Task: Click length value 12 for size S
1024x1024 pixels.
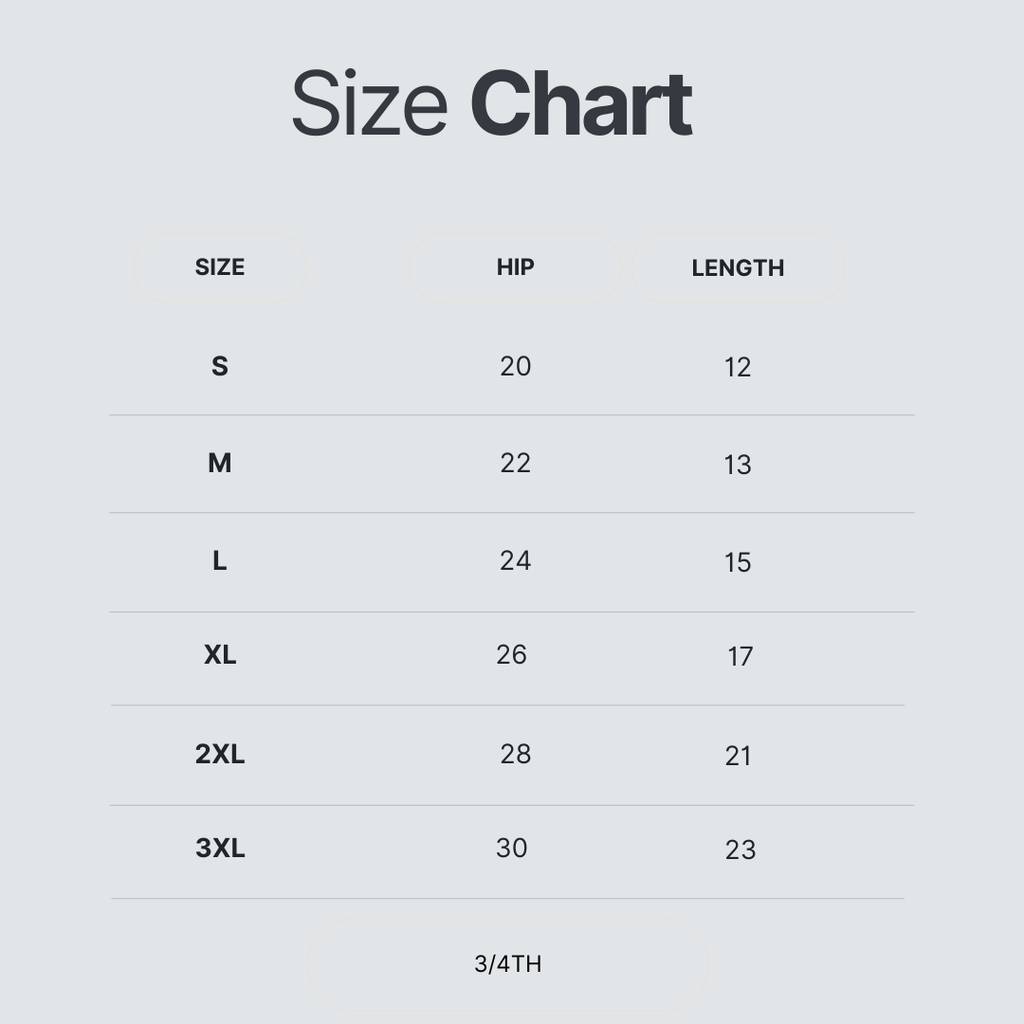Action: pos(738,367)
